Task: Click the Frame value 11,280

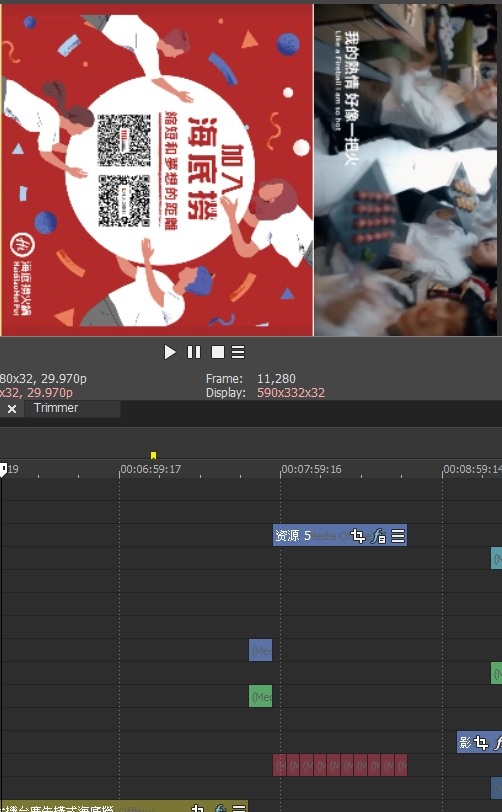Action: coord(276,379)
